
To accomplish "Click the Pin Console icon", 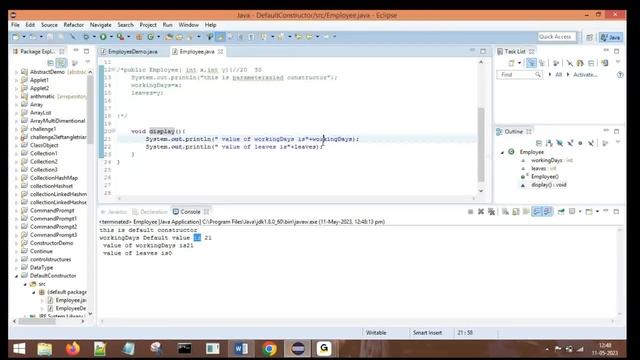I will pos(561,211).
